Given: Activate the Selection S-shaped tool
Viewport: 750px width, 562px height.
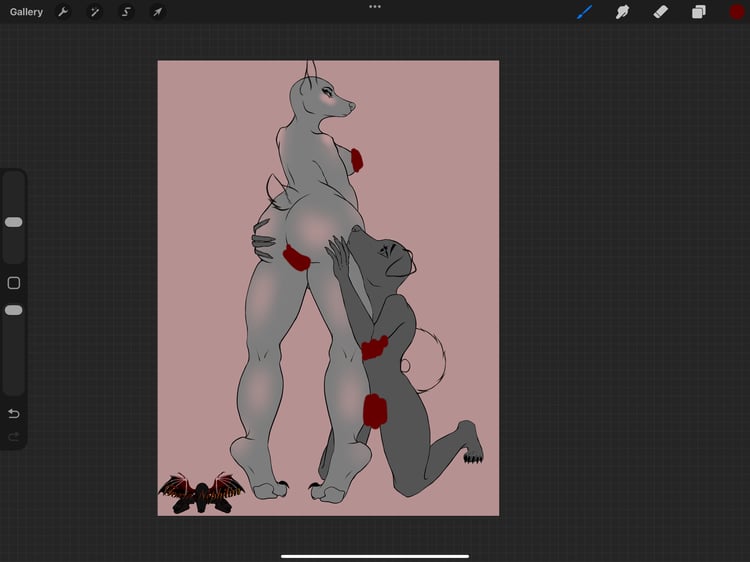Looking at the screenshot, I should coord(126,12).
